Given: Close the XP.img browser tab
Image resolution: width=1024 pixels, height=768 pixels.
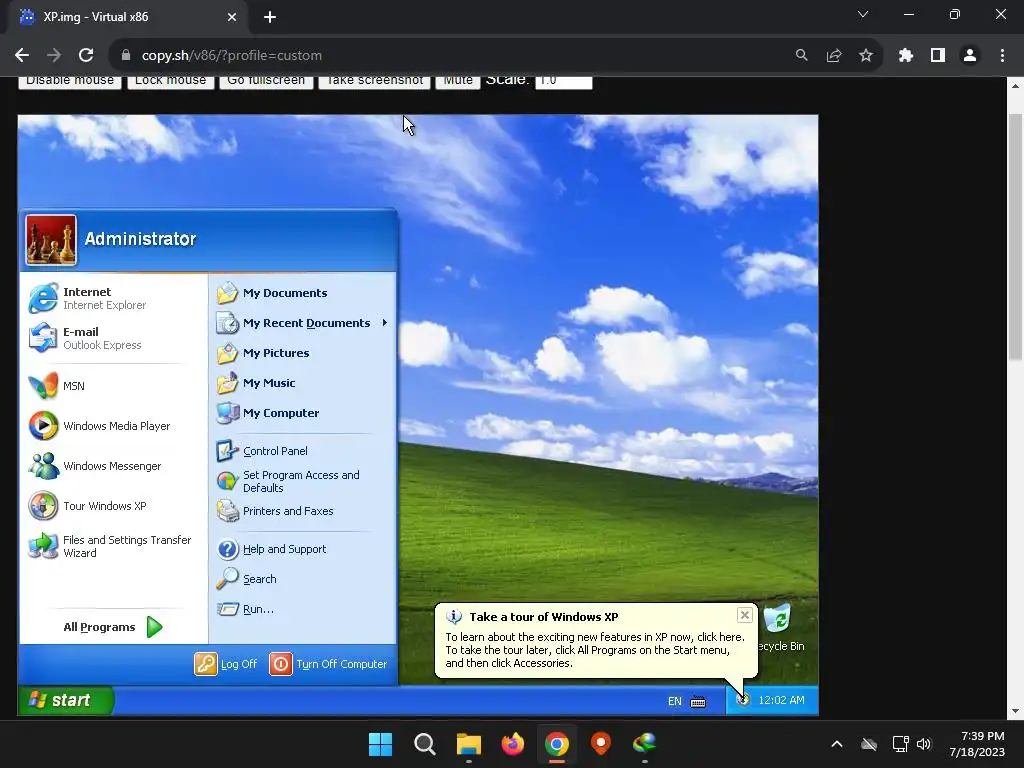Looking at the screenshot, I should click(x=232, y=17).
